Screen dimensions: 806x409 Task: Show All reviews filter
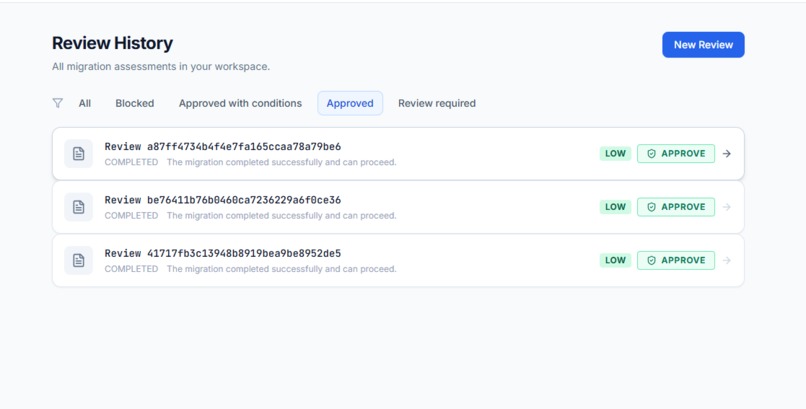tap(85, 103)
